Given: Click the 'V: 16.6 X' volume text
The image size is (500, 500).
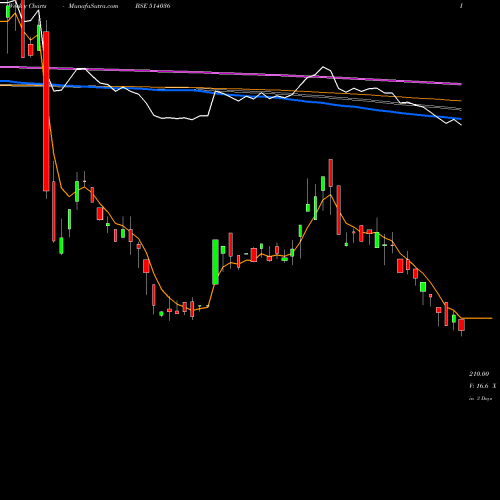Looking at the screenshot, I should [x=482, y=386].
